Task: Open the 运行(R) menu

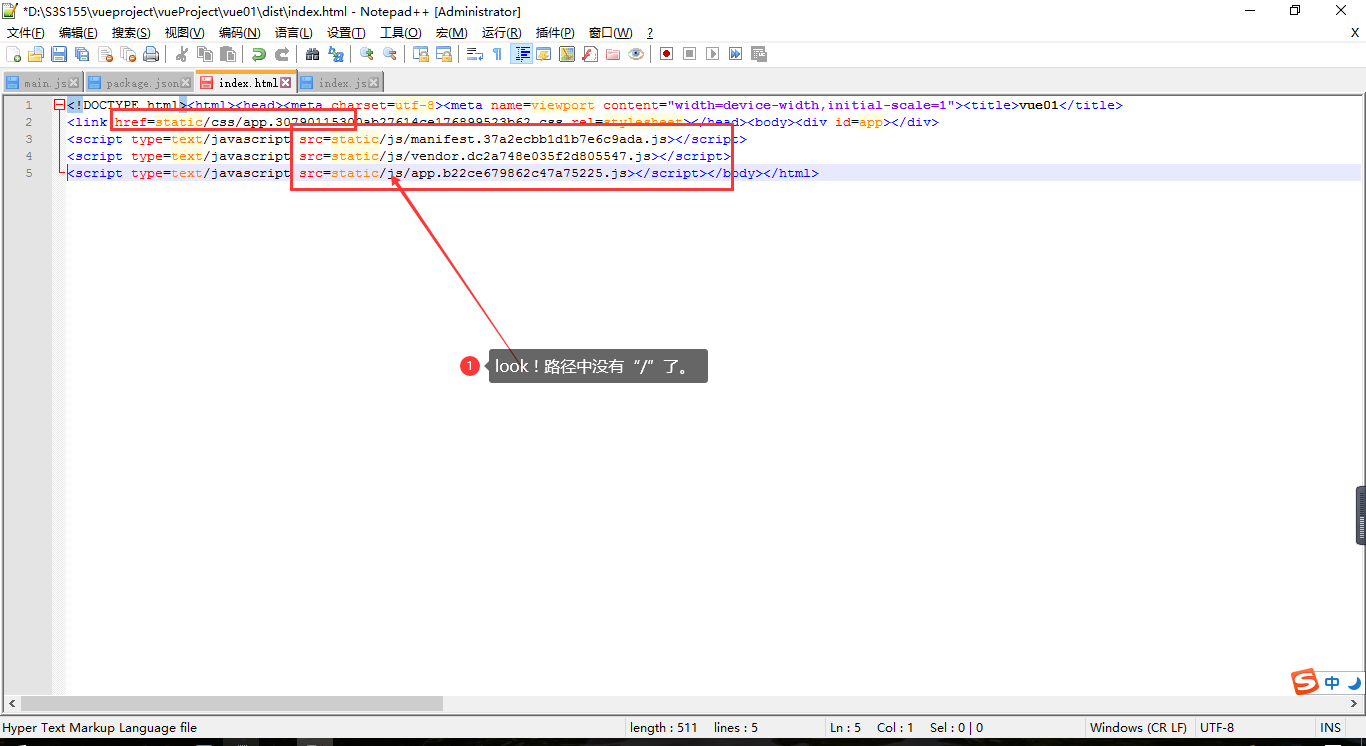Action: click(501, 33)
